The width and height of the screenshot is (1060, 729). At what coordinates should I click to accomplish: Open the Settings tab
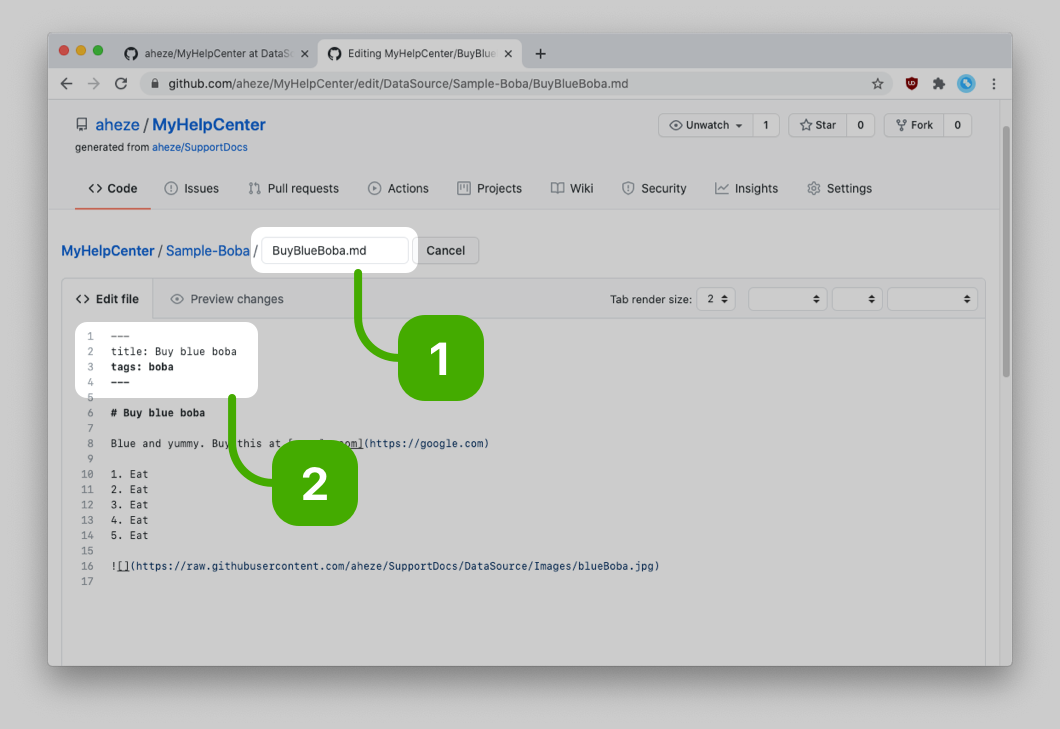point(839,189)
